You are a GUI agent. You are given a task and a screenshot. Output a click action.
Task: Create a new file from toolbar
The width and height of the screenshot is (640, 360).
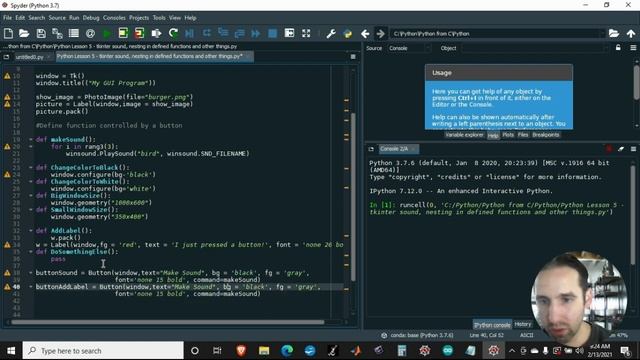point(8,33)
